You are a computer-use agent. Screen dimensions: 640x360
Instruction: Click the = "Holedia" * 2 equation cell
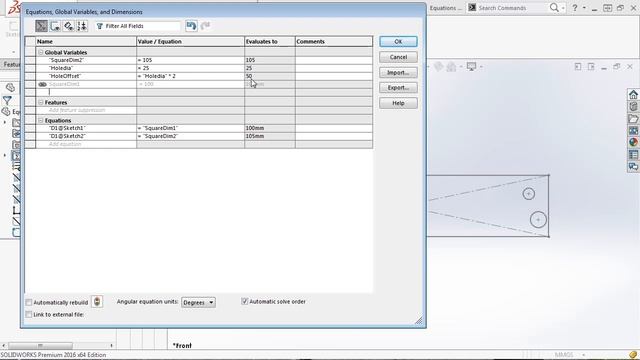190,76
